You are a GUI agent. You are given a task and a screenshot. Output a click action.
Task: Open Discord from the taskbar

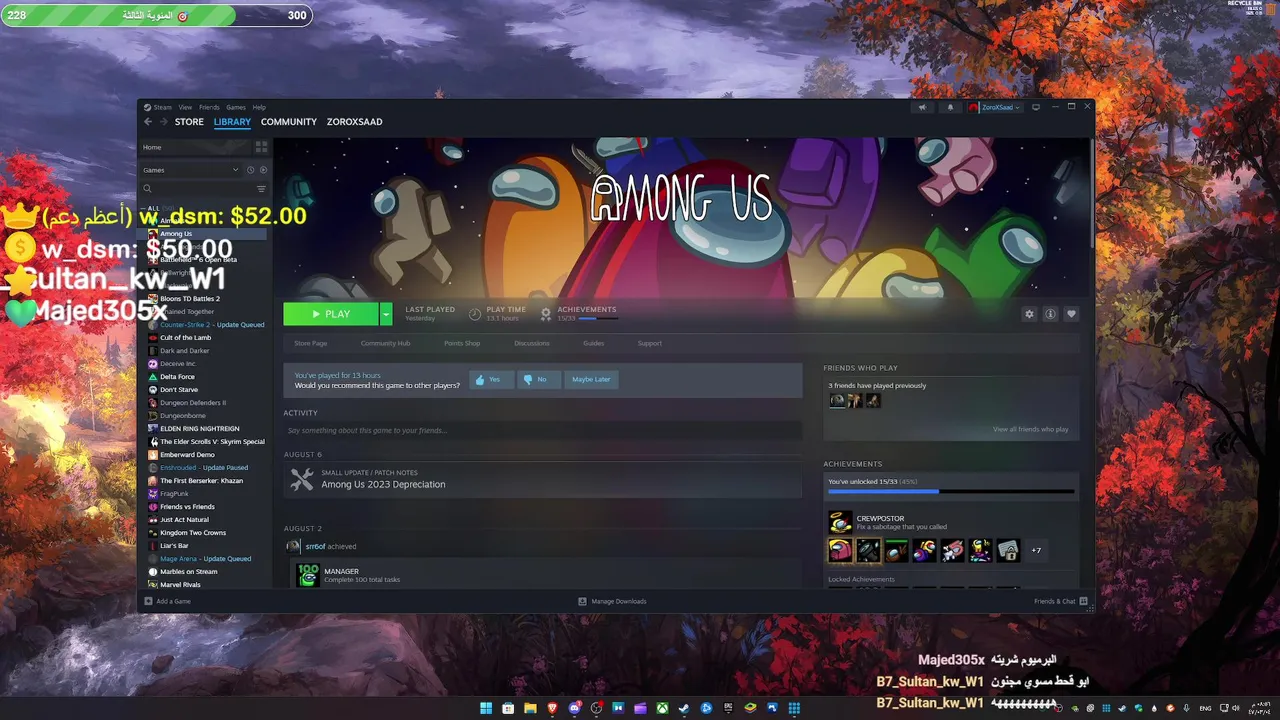[x=574, y=708]
